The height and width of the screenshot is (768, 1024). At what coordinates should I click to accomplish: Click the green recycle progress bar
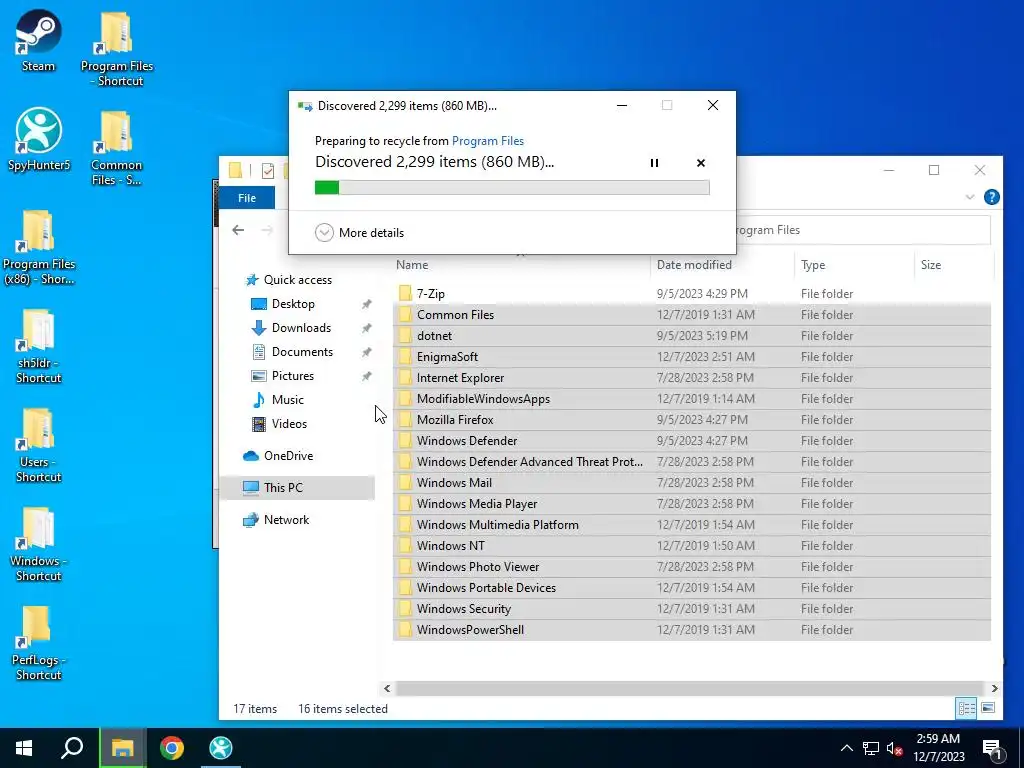[x=512, y=187]
